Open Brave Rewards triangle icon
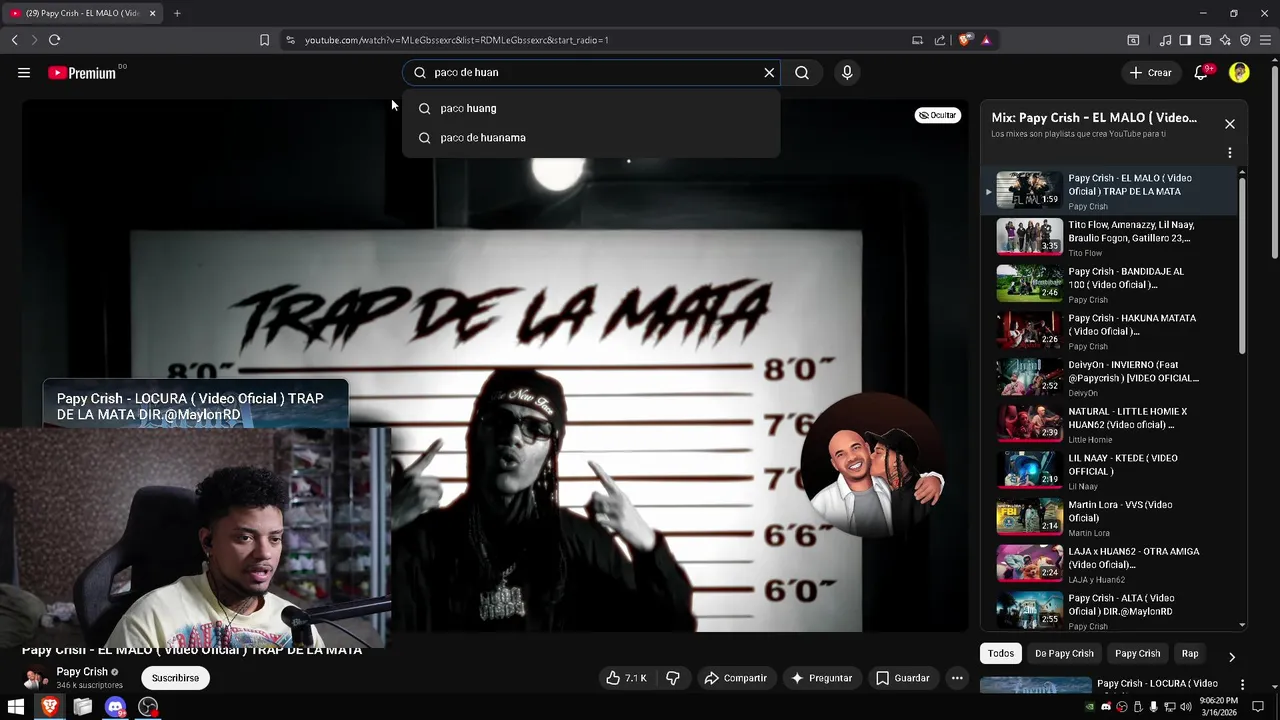The image size is (1280, 720). click(x=986, y=40)
